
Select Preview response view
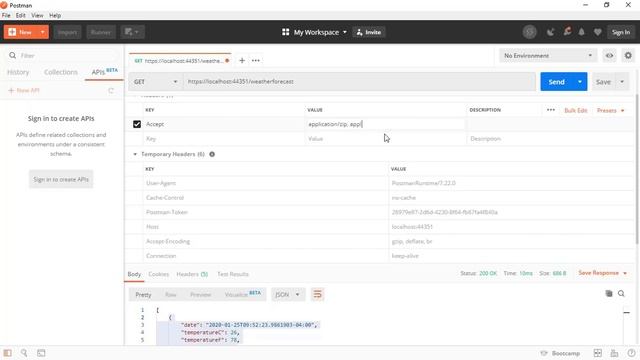[x=200, y=294]
